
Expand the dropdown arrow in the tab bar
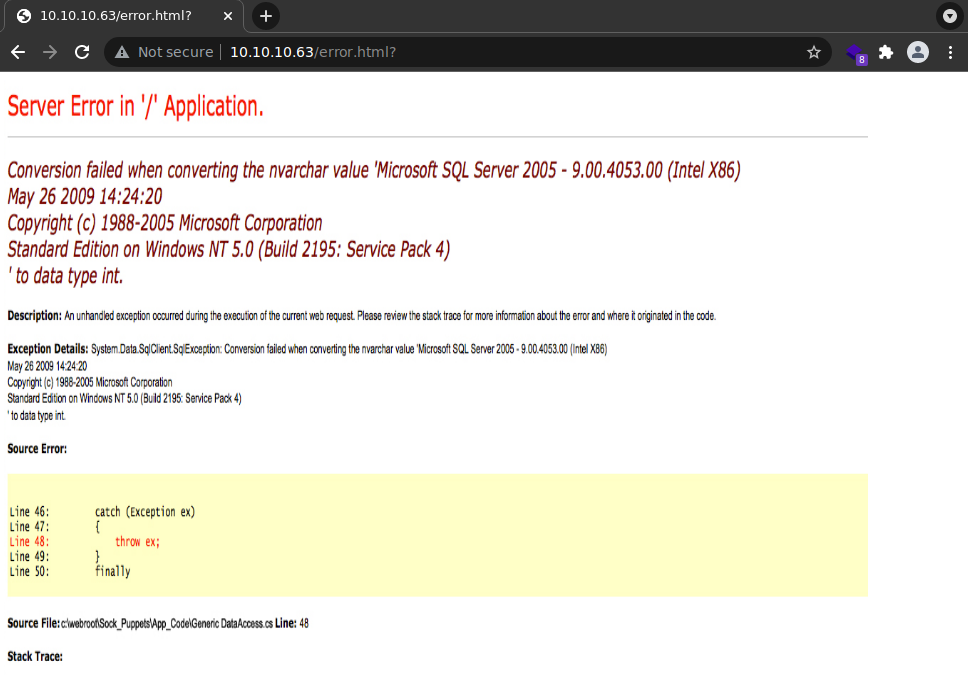(x=949, y=16)
